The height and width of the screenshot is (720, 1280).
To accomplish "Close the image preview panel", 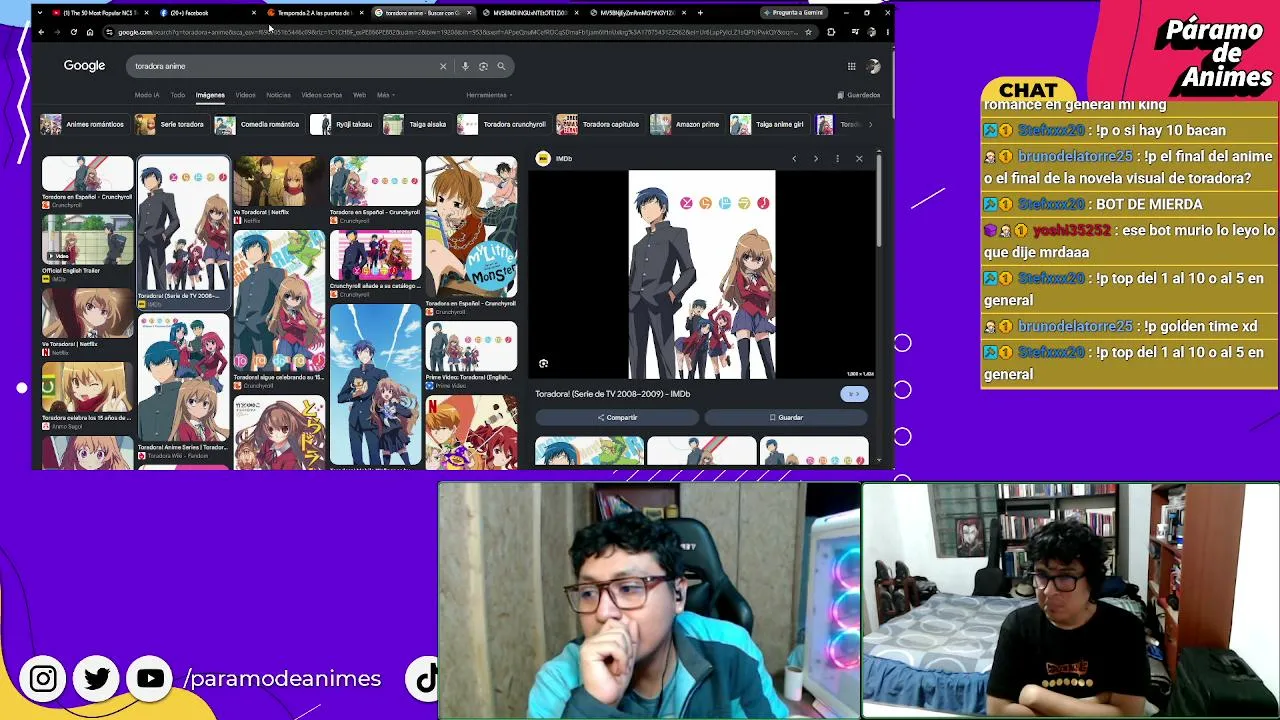I will click(859, 158).
